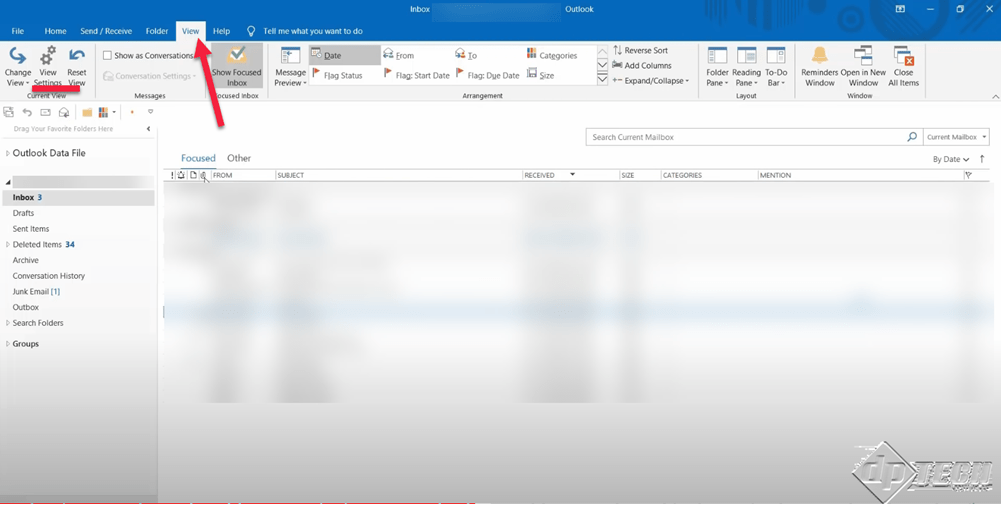
Task: Switch to the Send / Receive tab
Action: pyautogui.click(x=106, y=31)
